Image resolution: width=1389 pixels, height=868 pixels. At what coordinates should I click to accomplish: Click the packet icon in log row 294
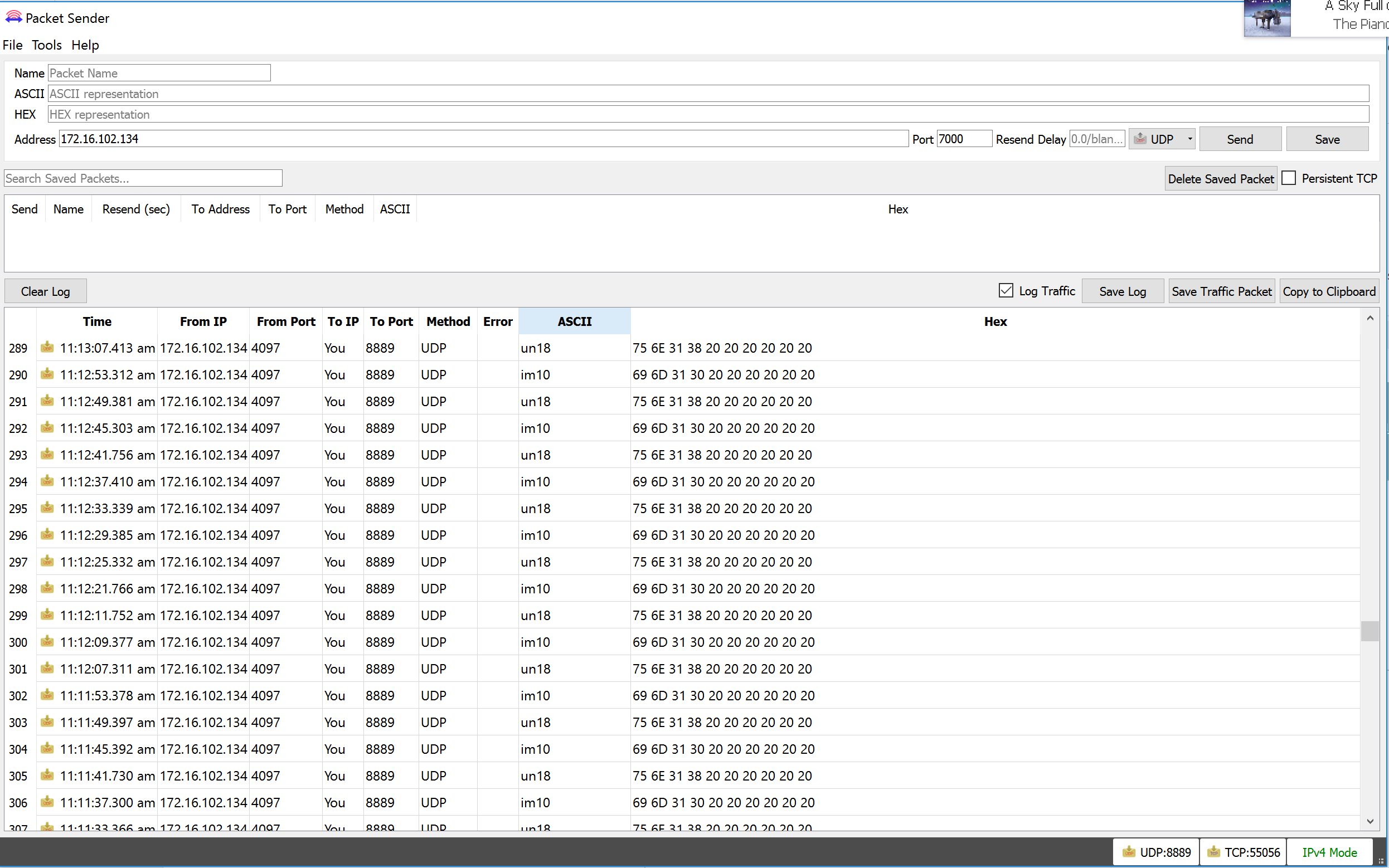pos(47,481)
